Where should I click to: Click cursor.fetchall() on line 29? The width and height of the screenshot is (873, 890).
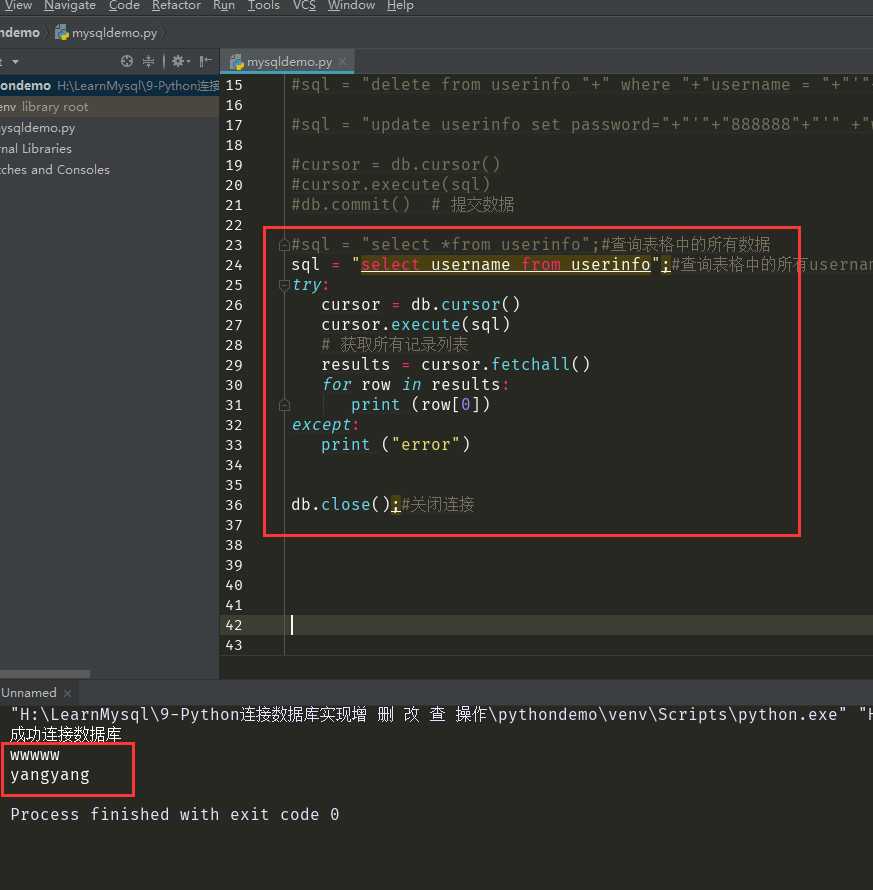coord(506,364)
